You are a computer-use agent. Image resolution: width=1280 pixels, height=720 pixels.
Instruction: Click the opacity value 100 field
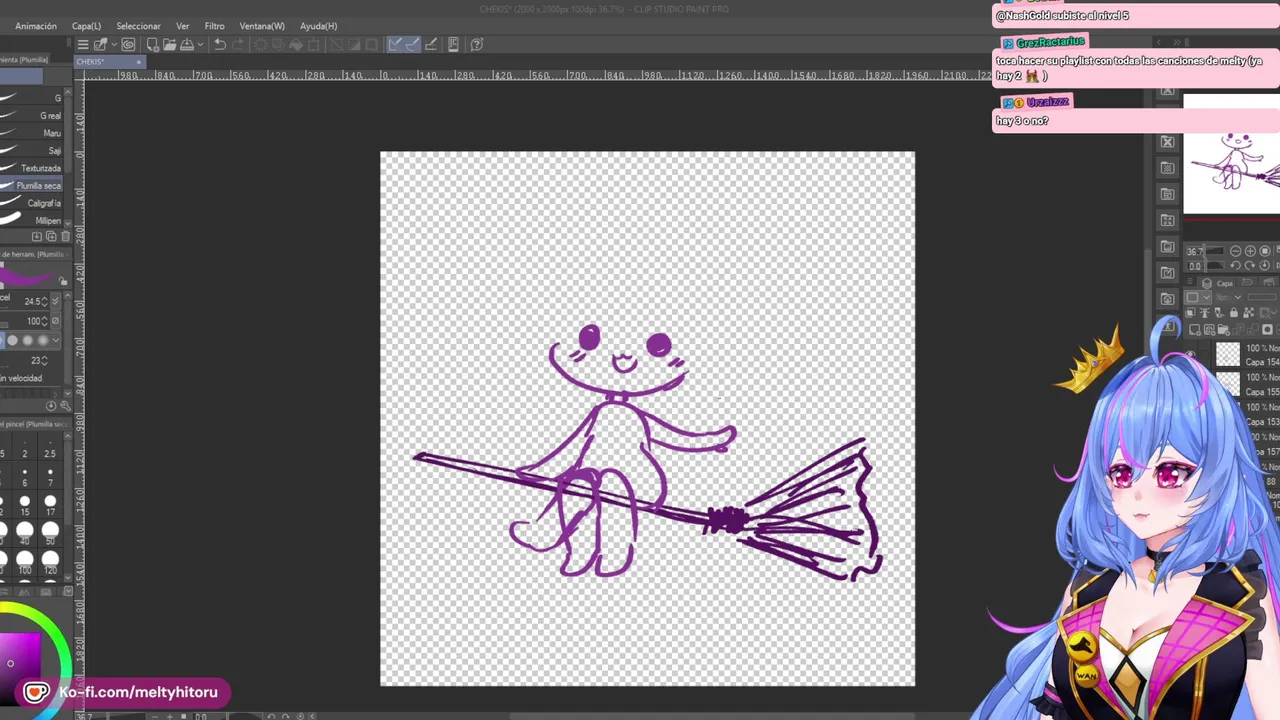[x=36, y=321]
